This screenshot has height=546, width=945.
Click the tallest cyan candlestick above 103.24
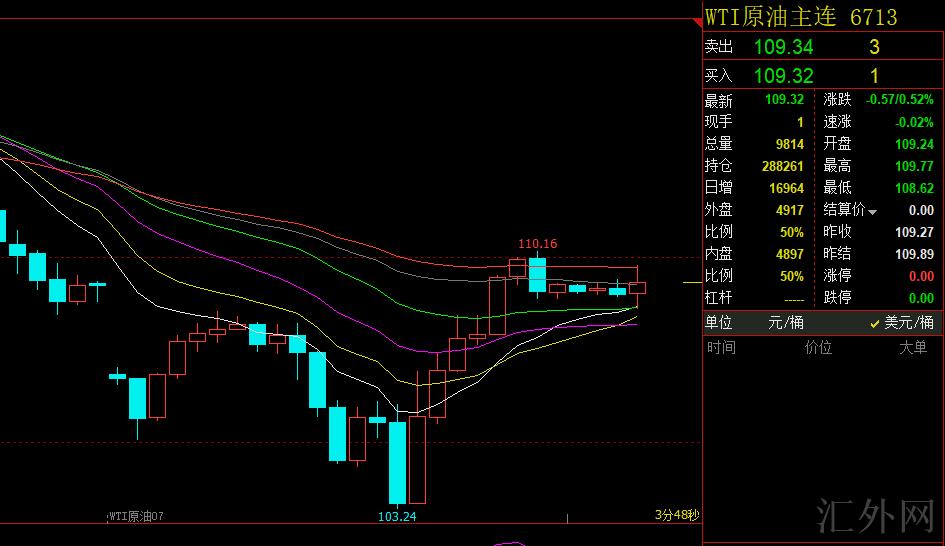coord(398,462)
